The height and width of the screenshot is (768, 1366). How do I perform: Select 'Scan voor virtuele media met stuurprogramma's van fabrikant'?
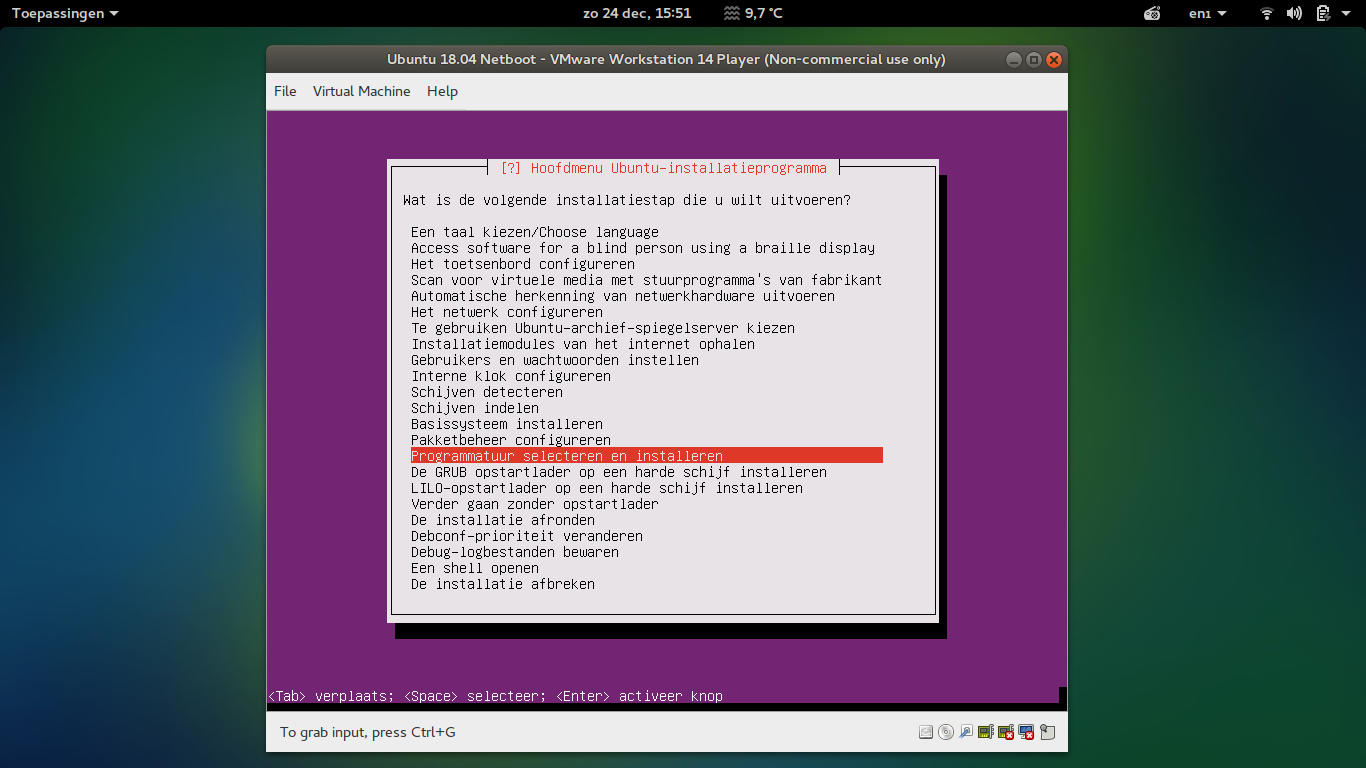coord(647,280)
